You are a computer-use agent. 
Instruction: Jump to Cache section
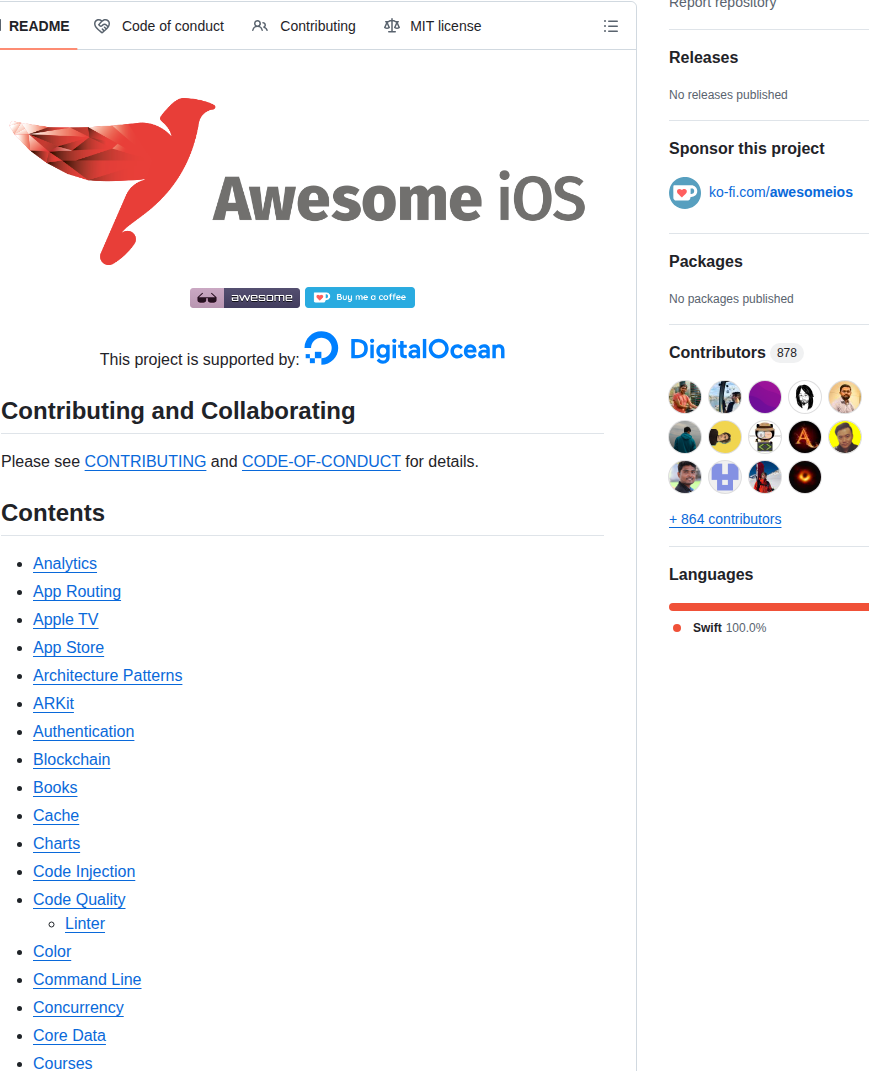[56, 816]
